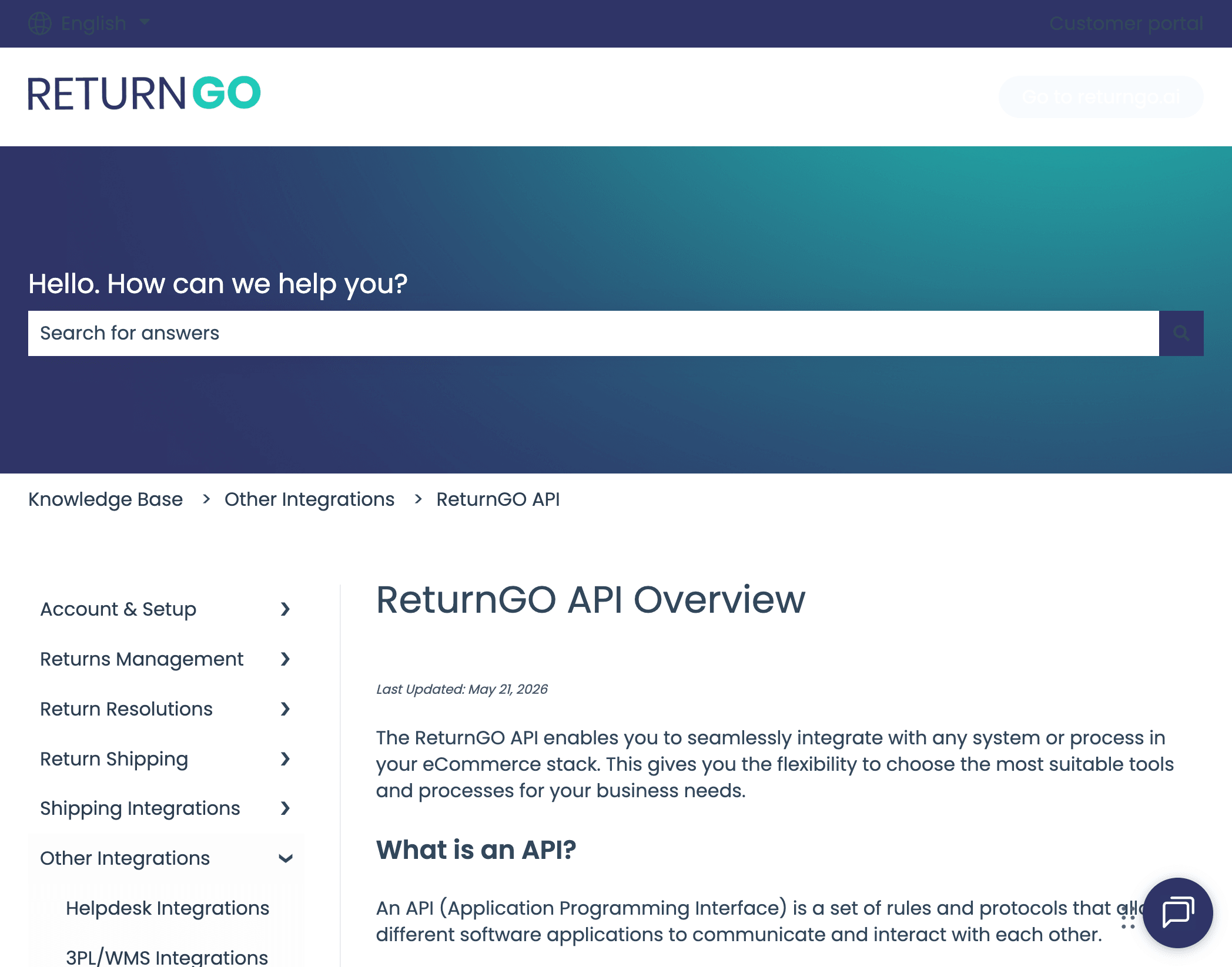Click the magnifier search button
This screenshot has width=1232, height=967.
[x=1181, y=333]
